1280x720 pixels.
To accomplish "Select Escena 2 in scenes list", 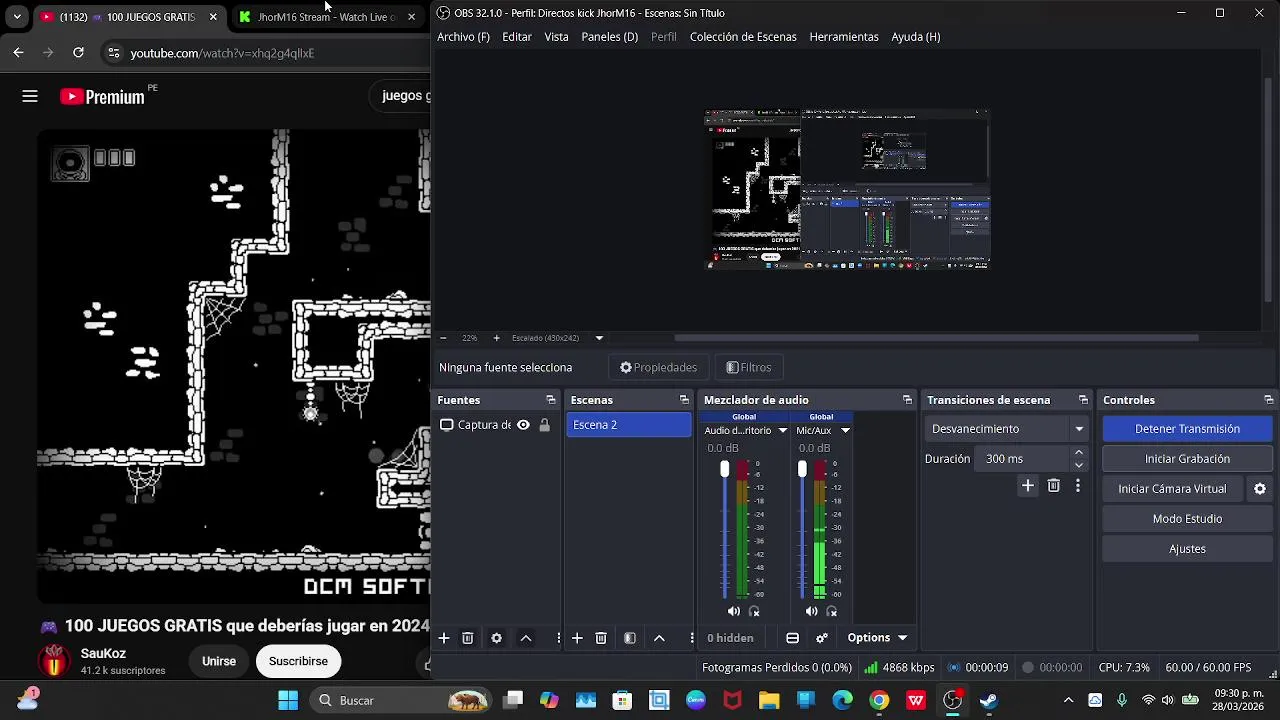I will 628,425.
